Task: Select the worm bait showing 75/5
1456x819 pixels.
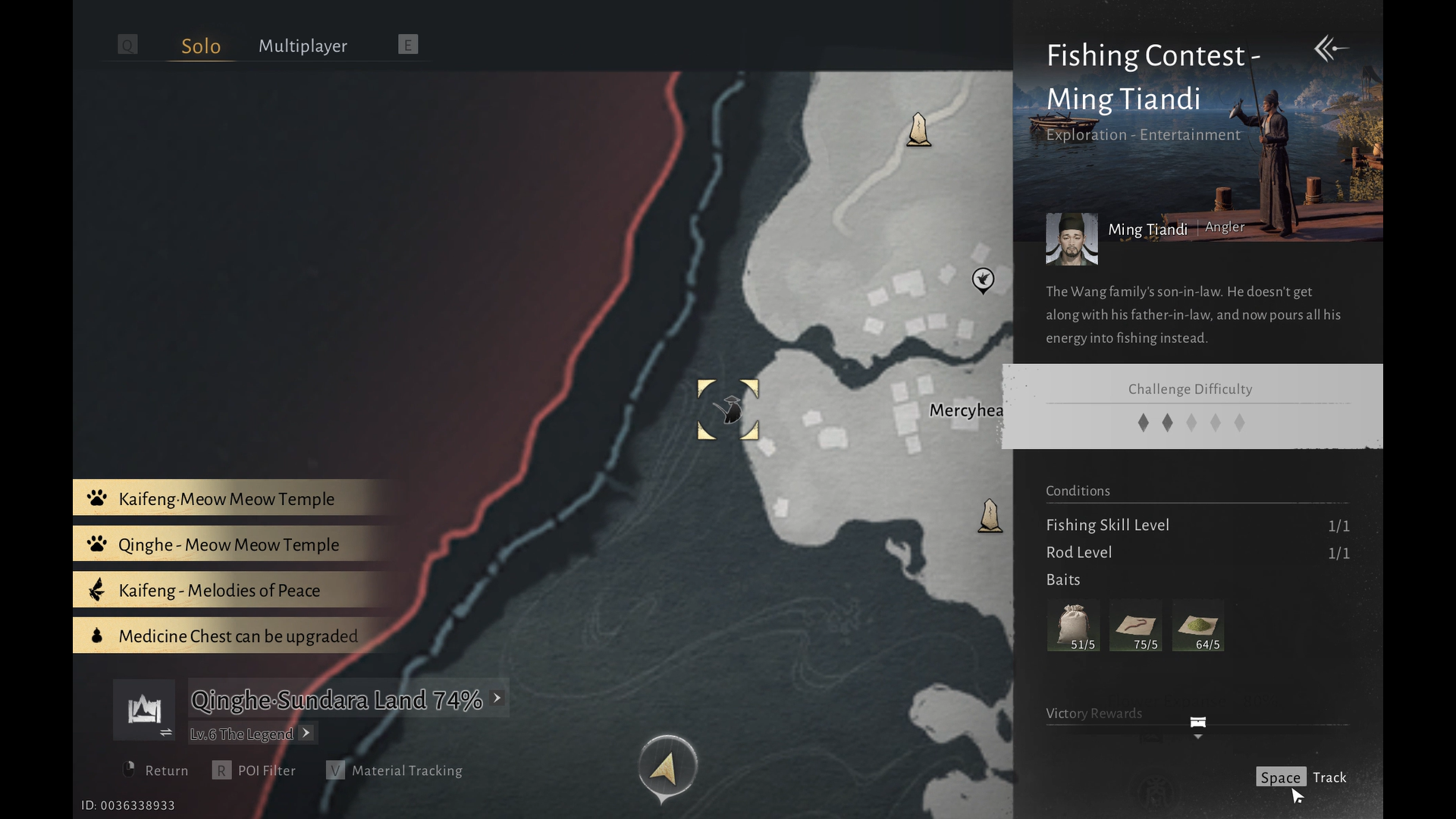Action: tap(1135, 626)
